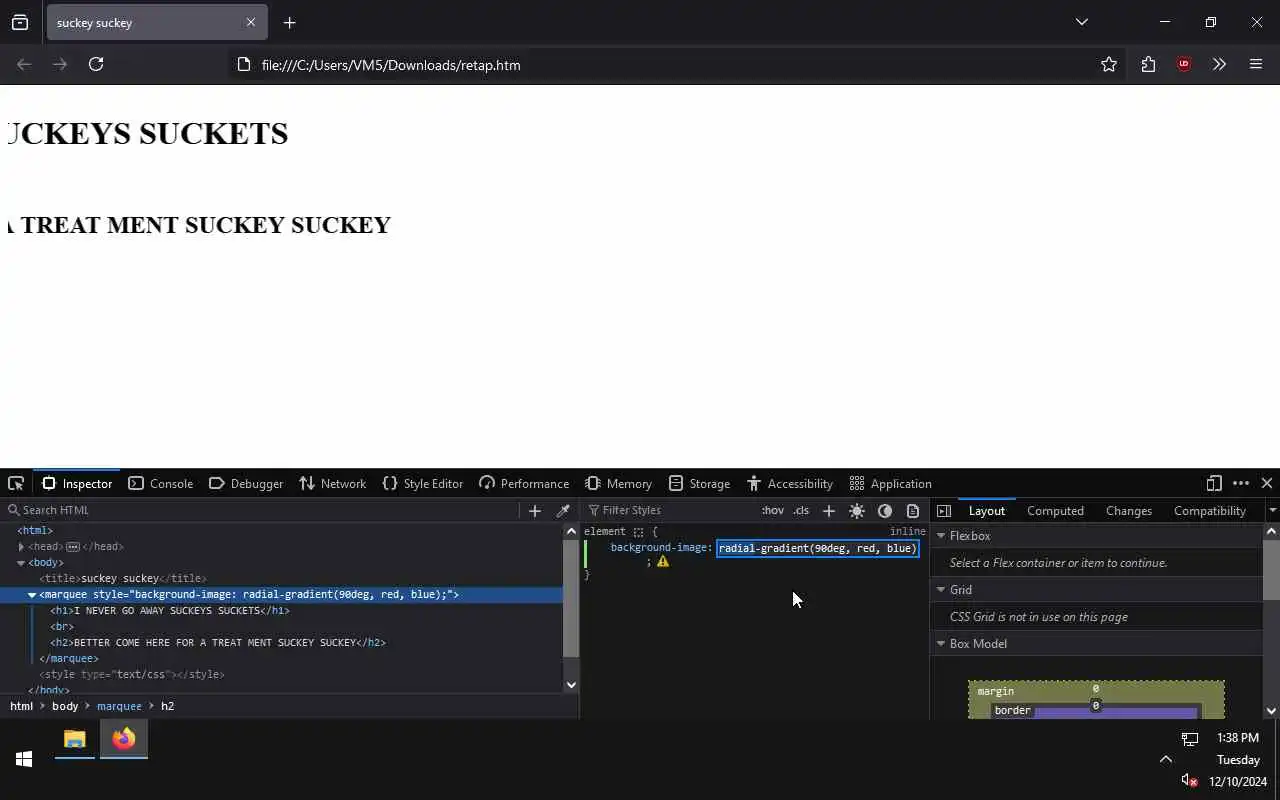Click the element picker icon in DevTools
Image resolution: width=1280 pixels, height=800 pixels.
click(x=16, y=483)
